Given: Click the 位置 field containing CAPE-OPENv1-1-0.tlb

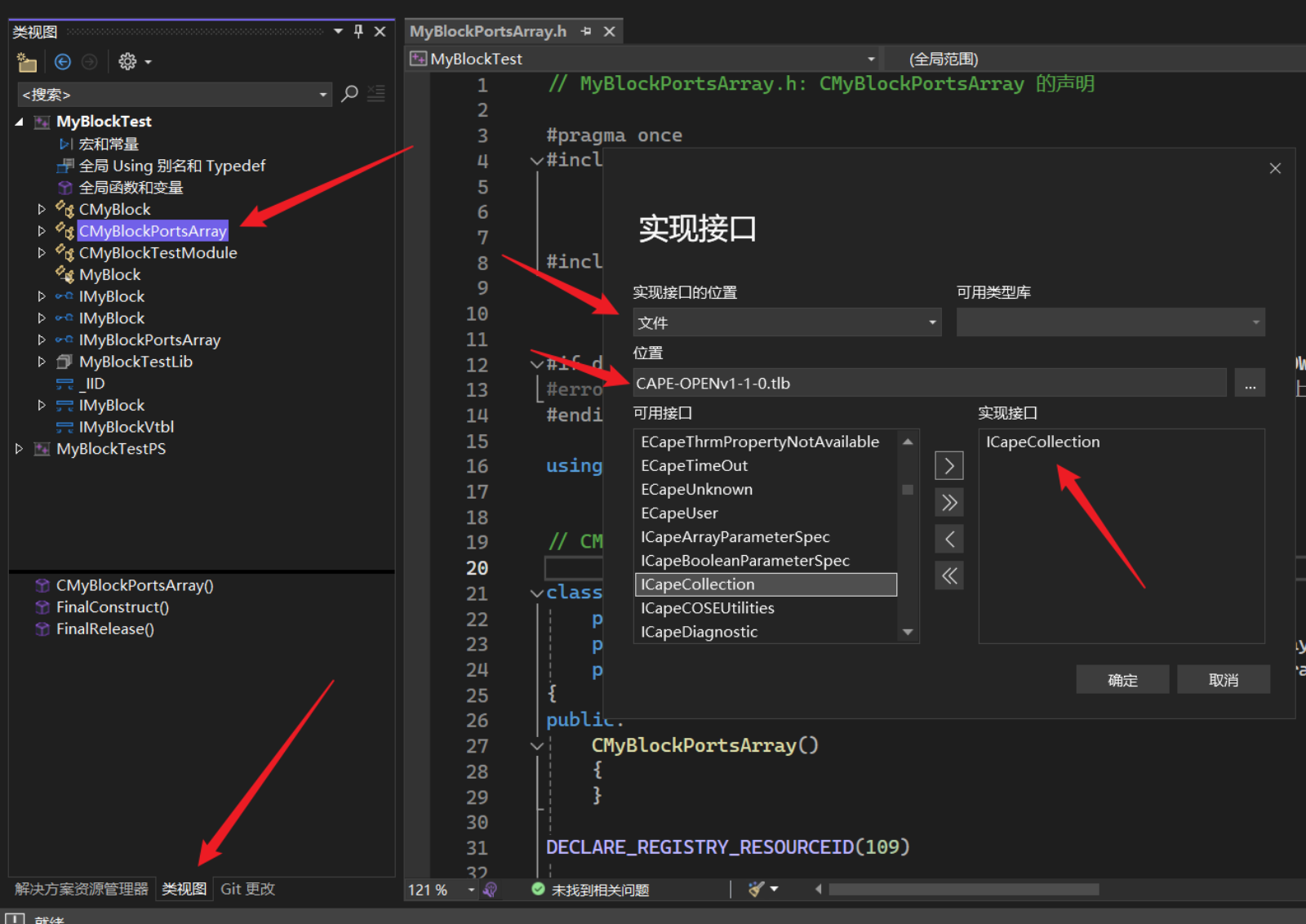Looking at the screenshot, I should tap(930, 383).
